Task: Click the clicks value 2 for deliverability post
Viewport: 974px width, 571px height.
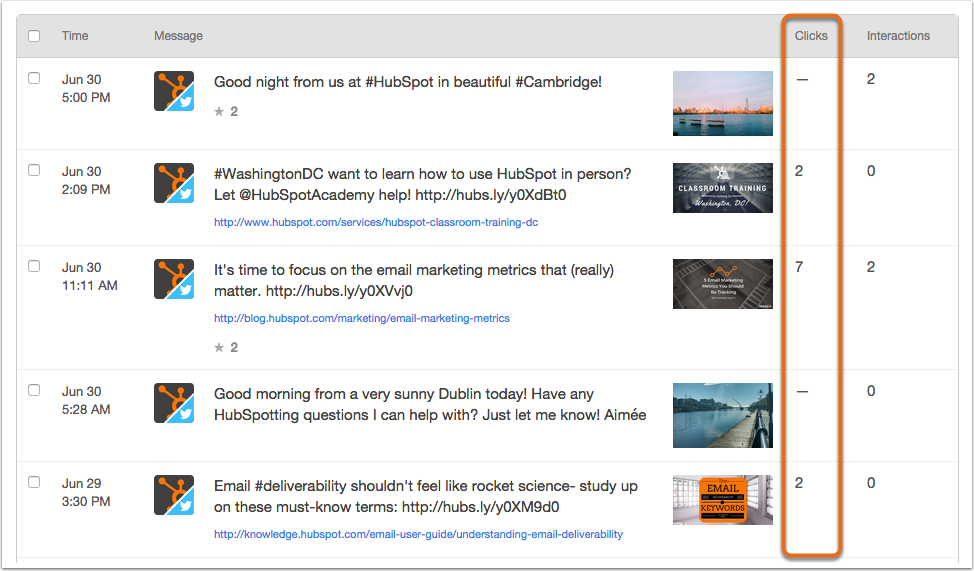Action: [x=799, y=483]
